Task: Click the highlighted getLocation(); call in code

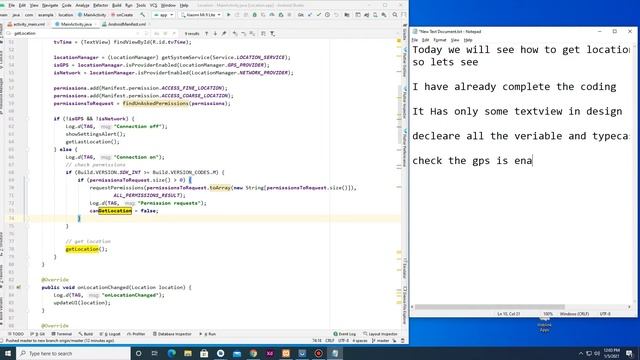Action: pyautogui.click(x=87, y=249)
